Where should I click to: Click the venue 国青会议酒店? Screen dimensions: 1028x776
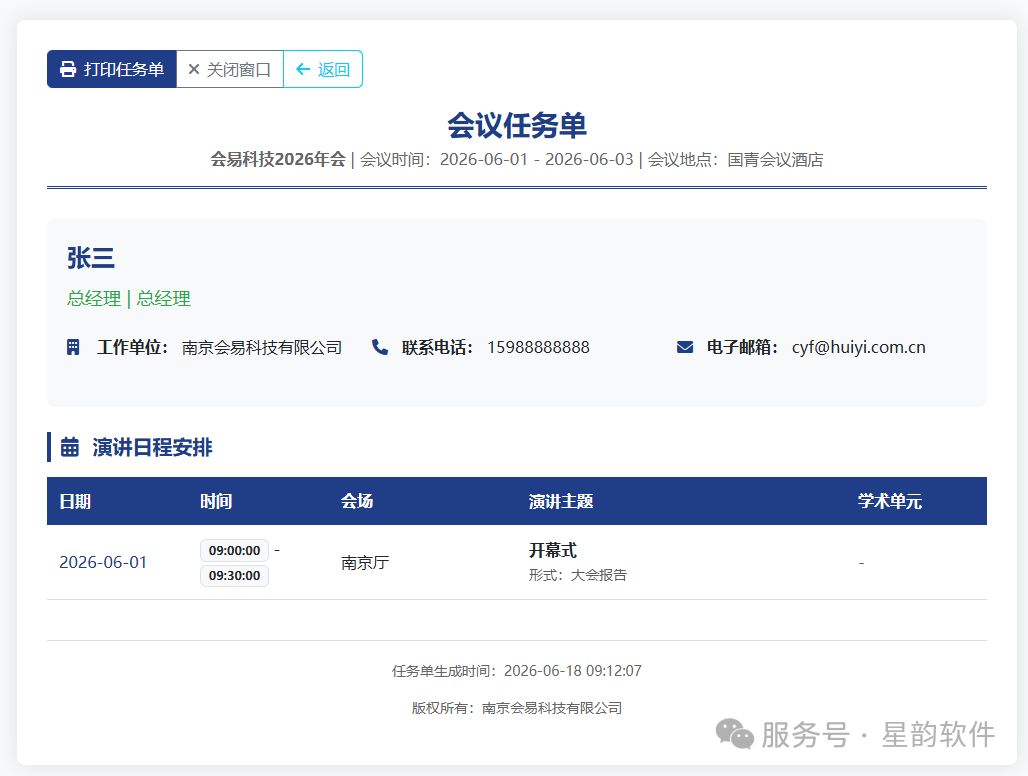point(775,159)
